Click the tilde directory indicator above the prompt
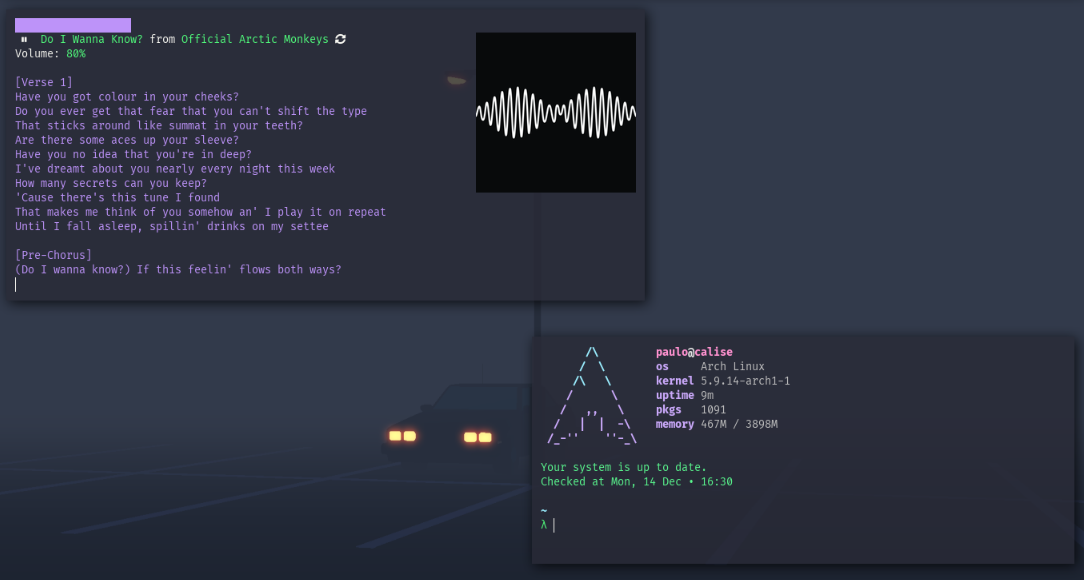 tap(544, 511)
